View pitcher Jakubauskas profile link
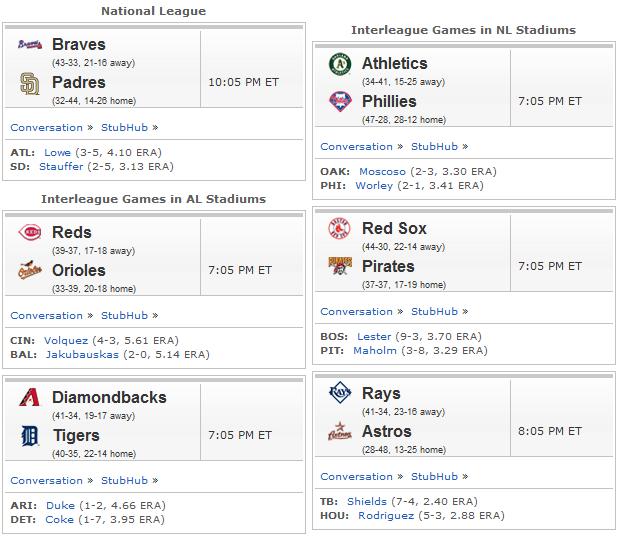This screenshot has height=536, width=618. point(82,354)
